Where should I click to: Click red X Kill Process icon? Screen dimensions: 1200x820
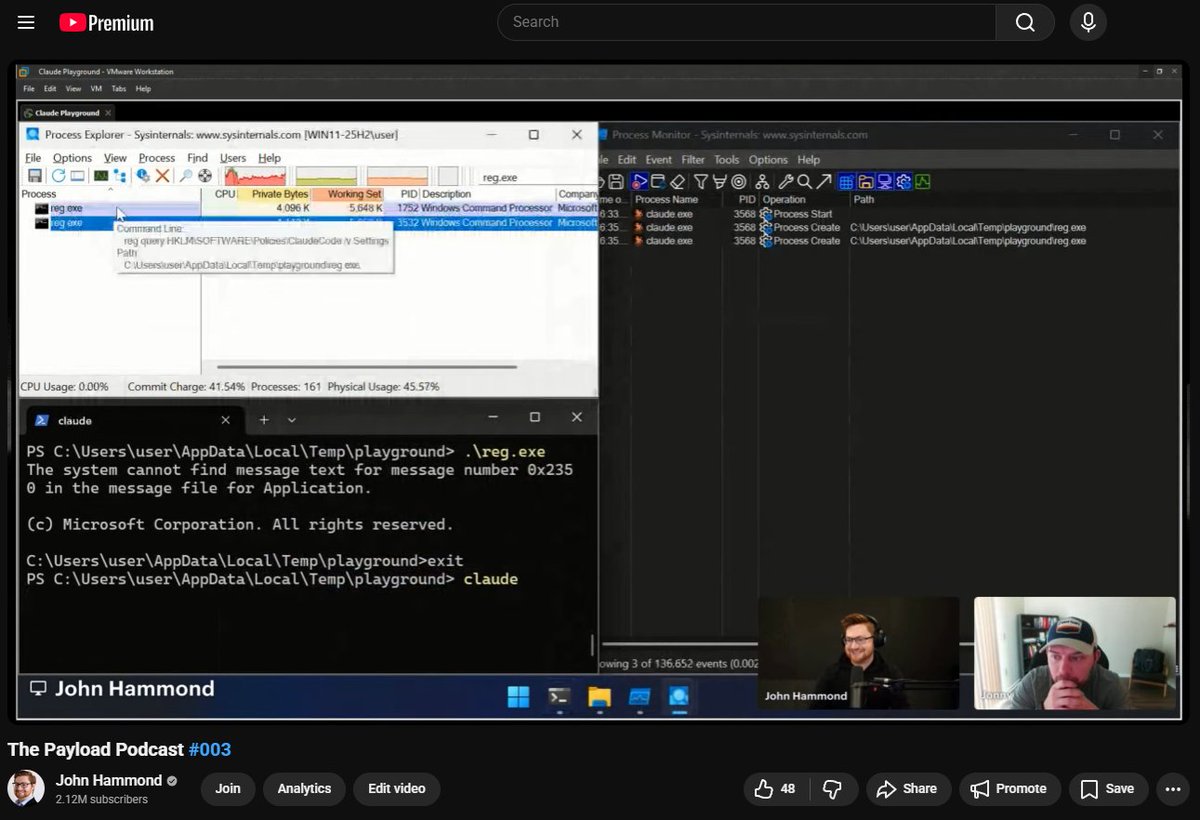[x=162, y=176]
